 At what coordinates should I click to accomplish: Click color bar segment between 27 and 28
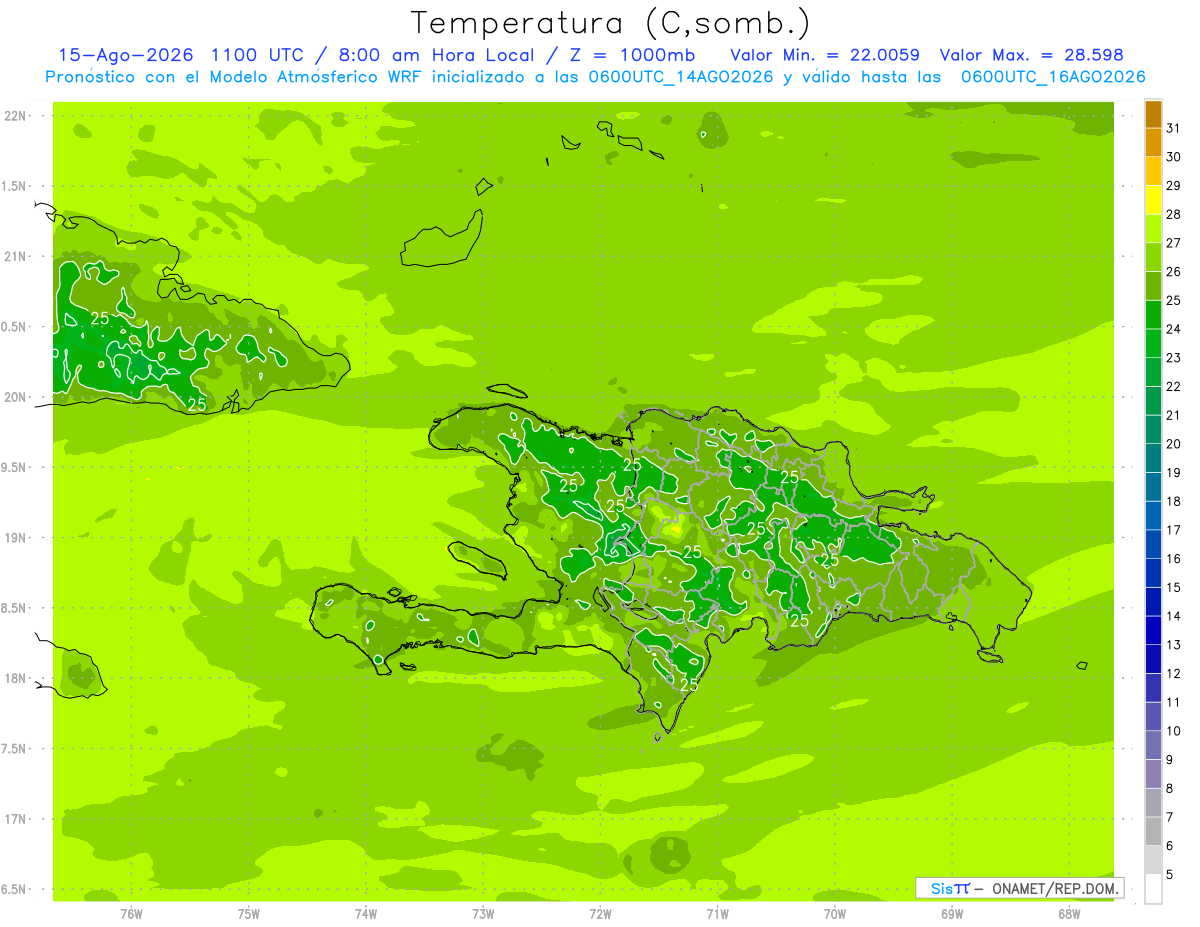pyautogui.click(x=1153, y=229)
